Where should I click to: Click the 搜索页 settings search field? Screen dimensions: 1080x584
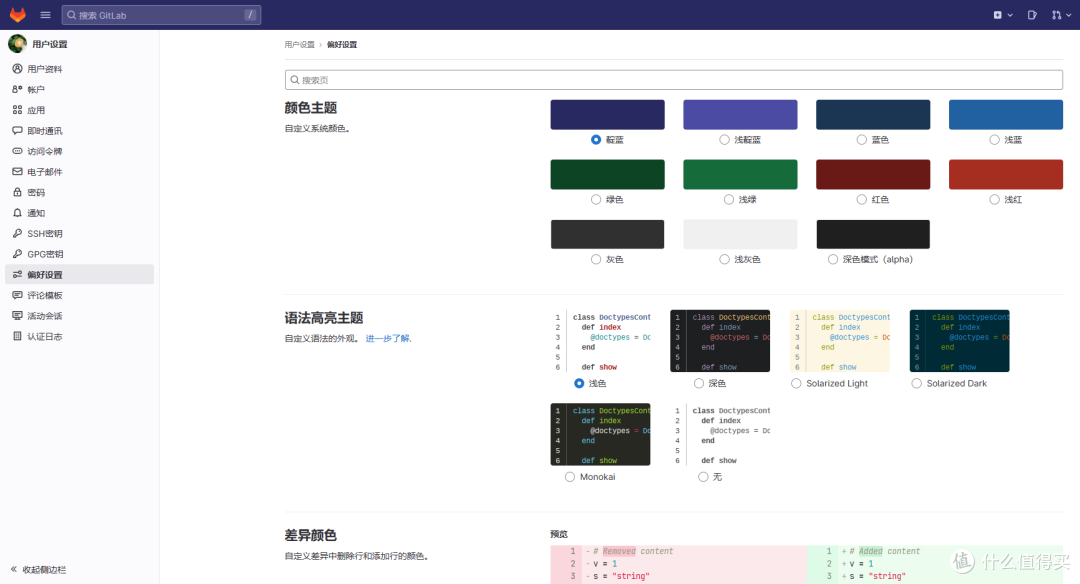click(674, 80)
